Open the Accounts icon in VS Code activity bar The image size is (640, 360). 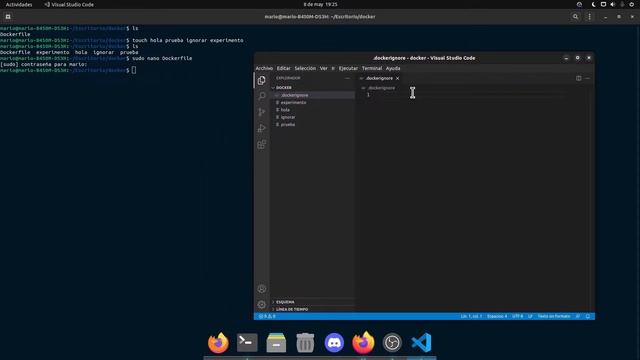click(x=262, y=289)
